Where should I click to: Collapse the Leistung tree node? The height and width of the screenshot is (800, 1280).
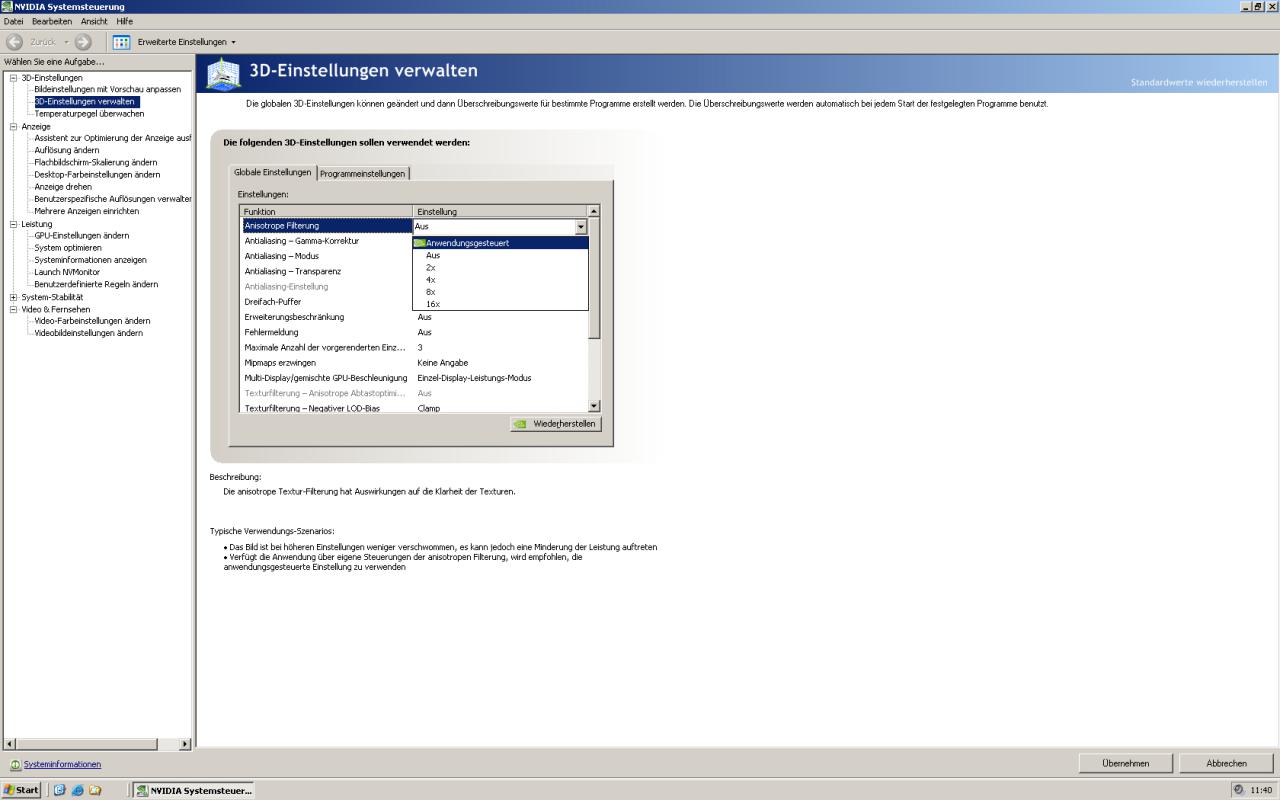click(x=14, y=224)
